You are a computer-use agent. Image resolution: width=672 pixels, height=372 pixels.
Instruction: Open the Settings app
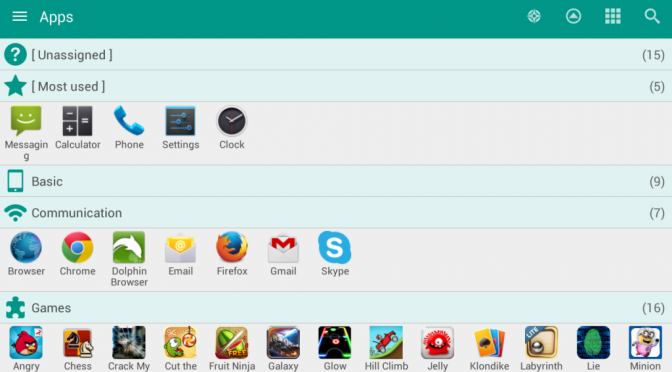[180, 128]
